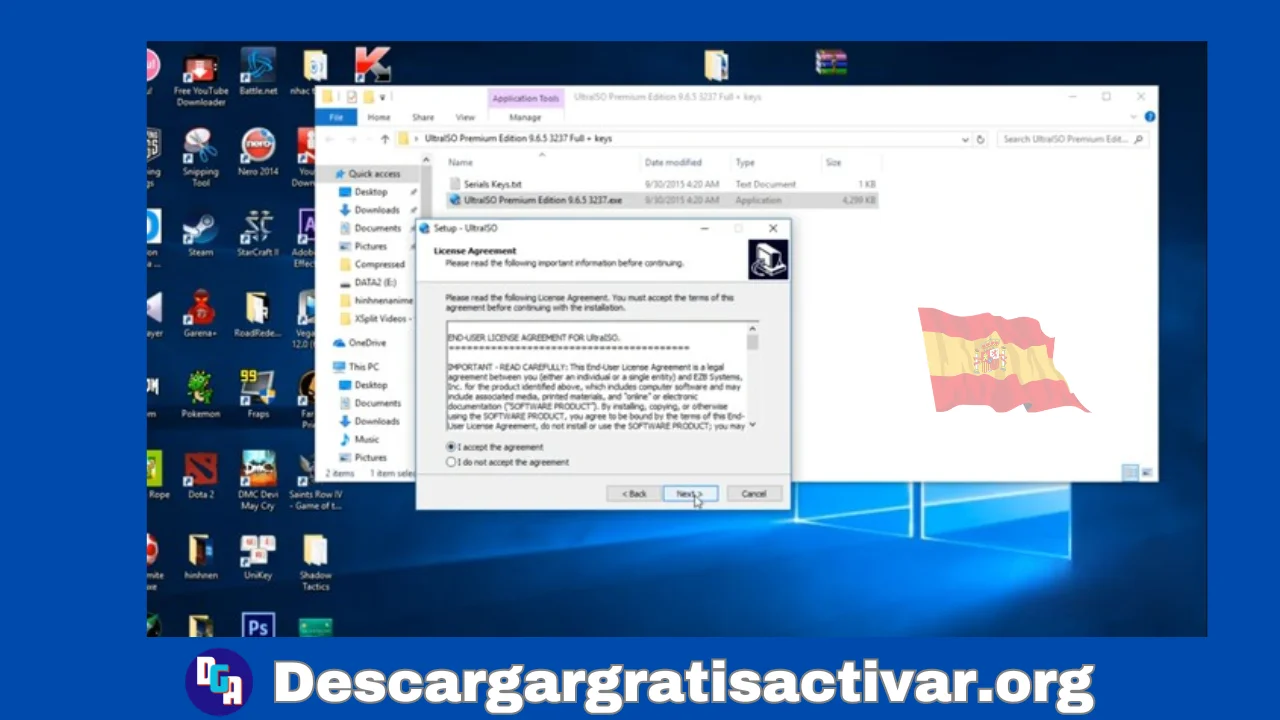The width and height of the screenshot is (1280, 720).
Task: Launch UniKey from the desktop
Action: [x=258, y=557]
